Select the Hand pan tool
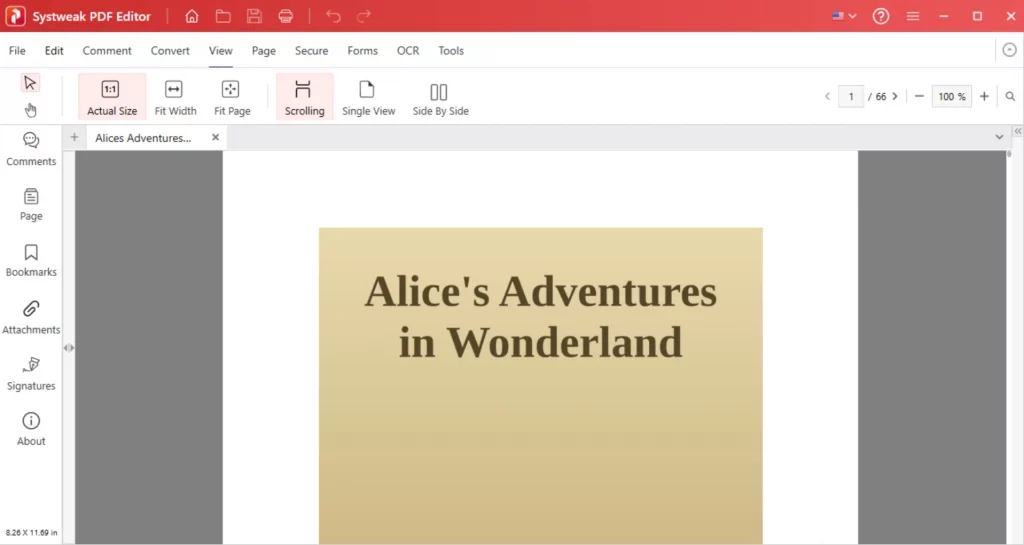The image size is (1024, 545). pos(30,110)
